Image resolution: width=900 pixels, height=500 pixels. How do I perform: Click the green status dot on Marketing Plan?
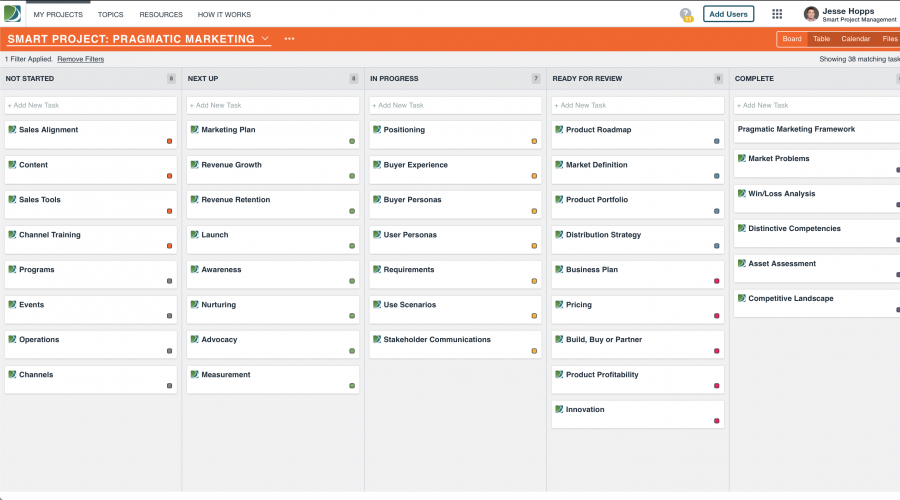(352, 141)
